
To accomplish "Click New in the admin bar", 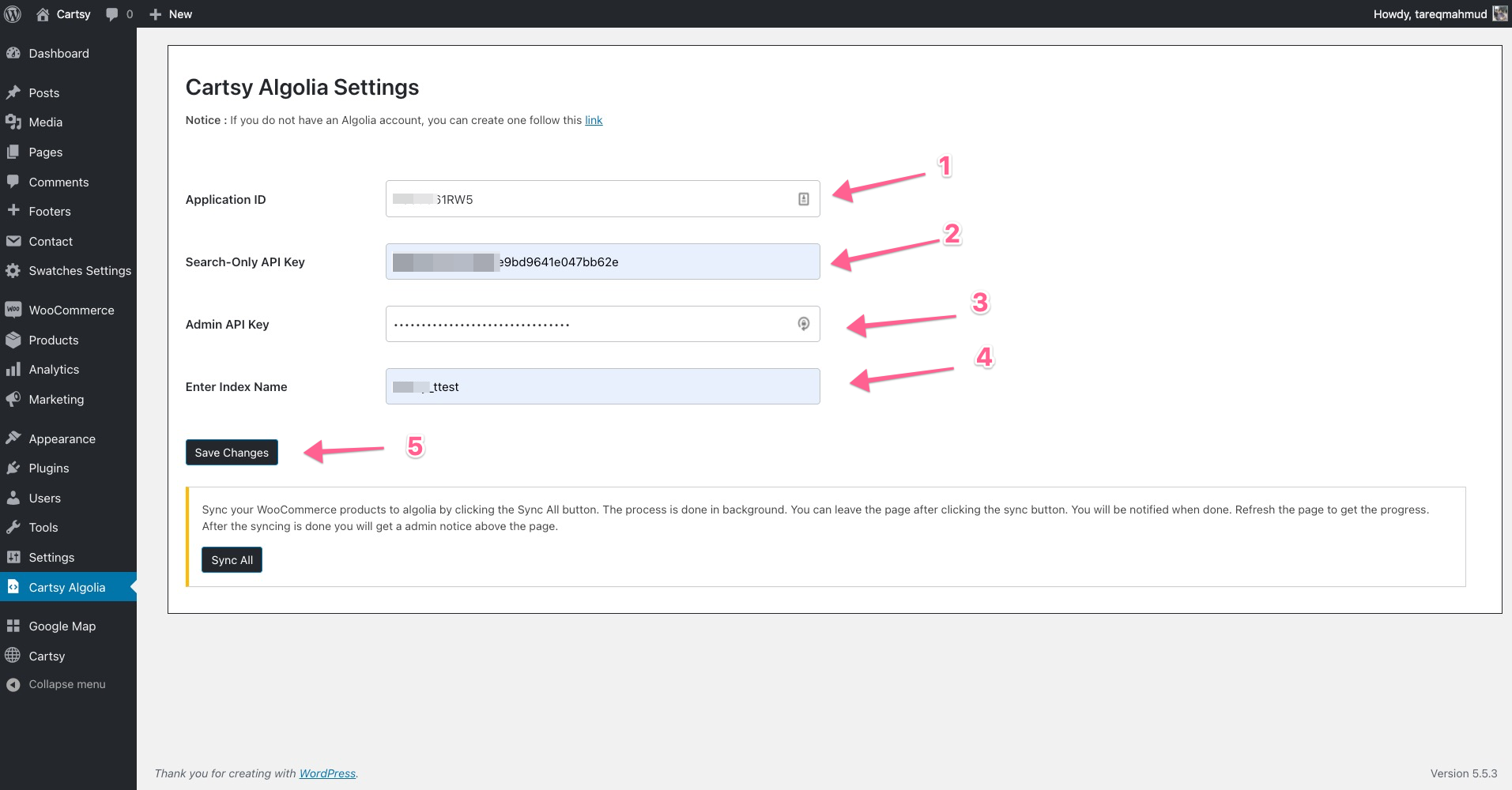I will (180, 14).
